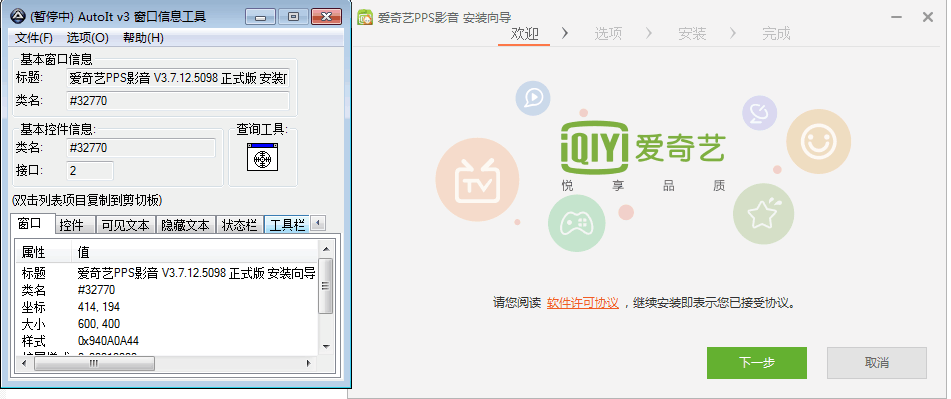
Task: Minimize the AutoIt window info tool
Action: [261, 17]
